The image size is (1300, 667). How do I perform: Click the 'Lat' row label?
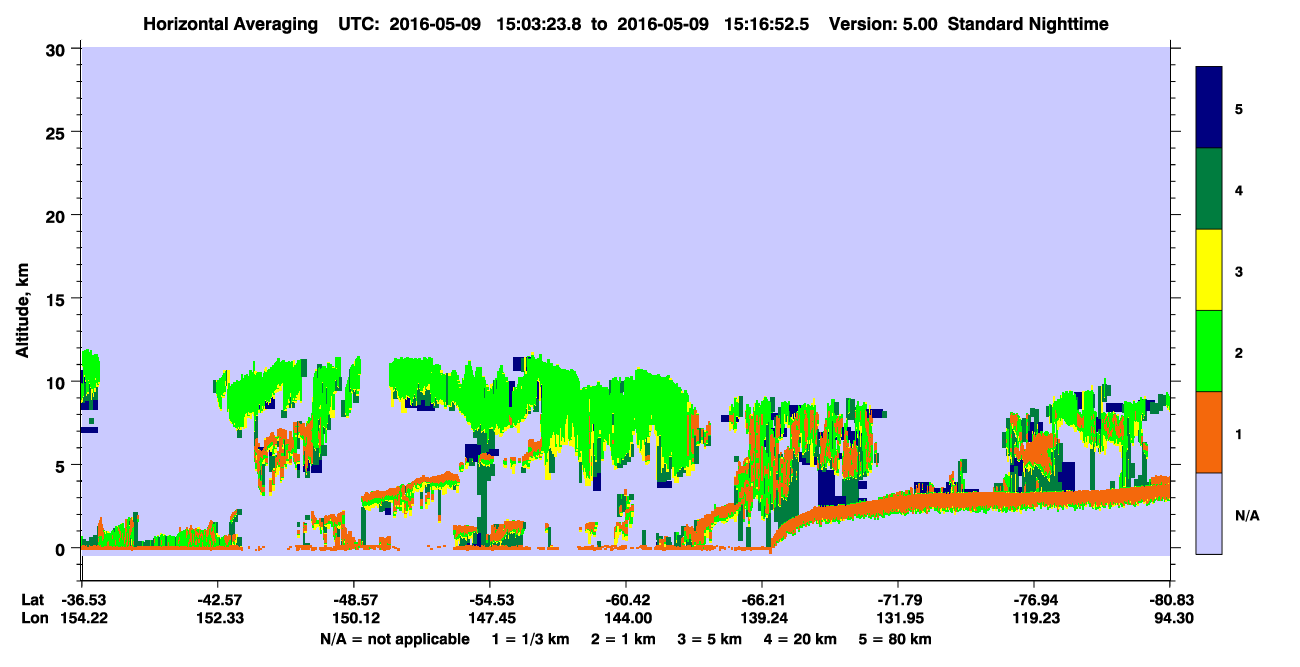33,600
